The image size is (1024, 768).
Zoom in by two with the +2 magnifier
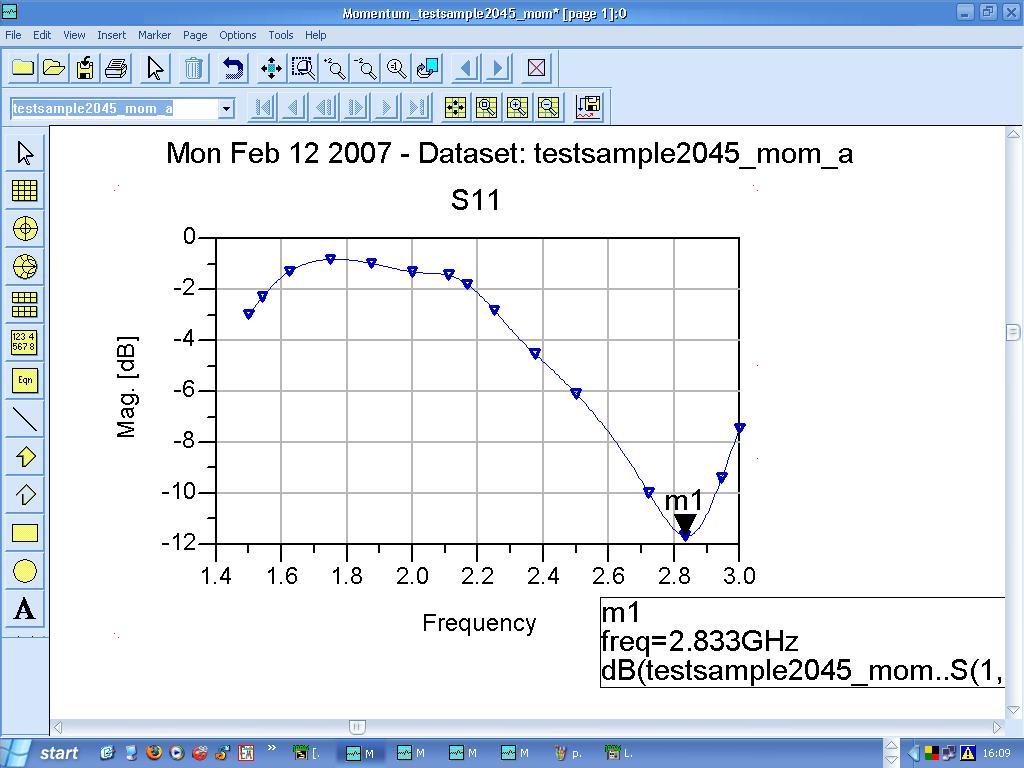pyautogui.click(x=334, y=68)
